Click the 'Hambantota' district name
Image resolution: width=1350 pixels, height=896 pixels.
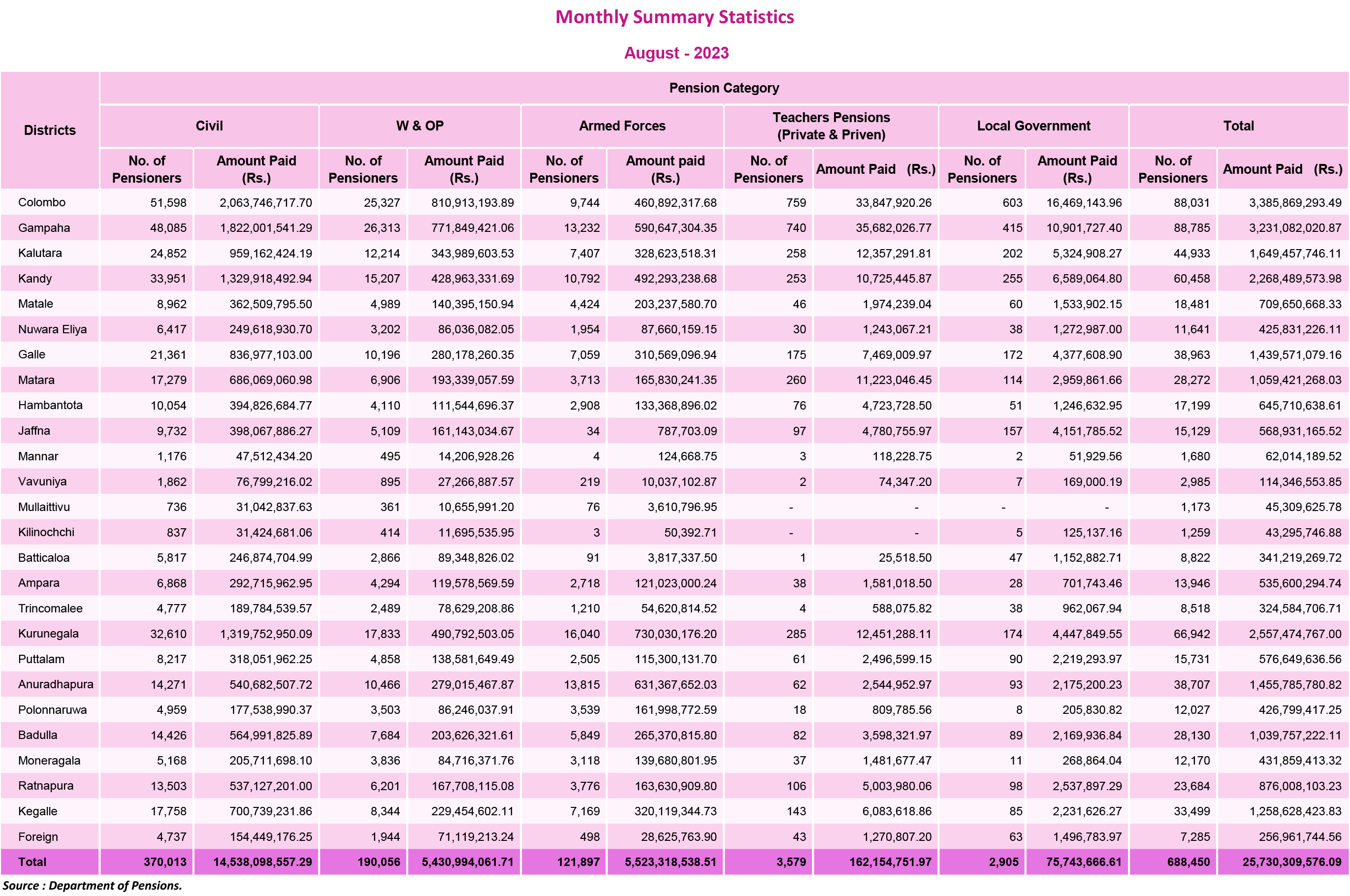[x=50, y=405]
